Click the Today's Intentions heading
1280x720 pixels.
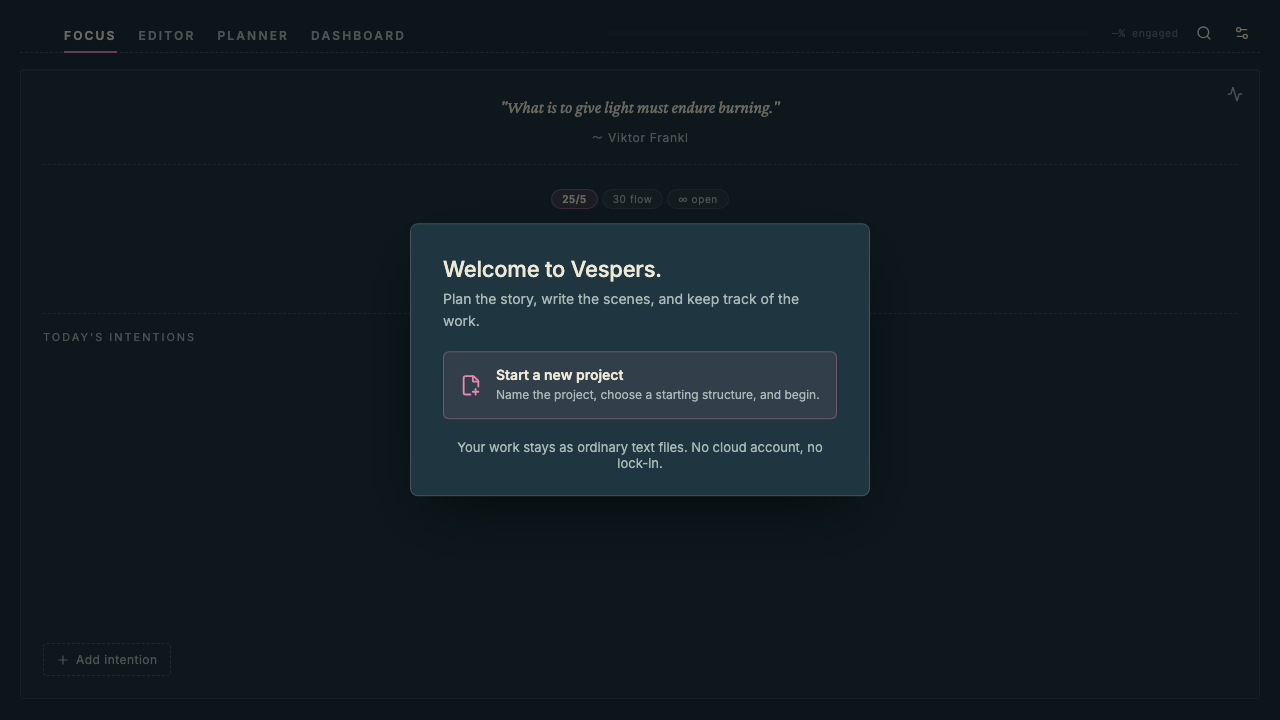point(119,337)
